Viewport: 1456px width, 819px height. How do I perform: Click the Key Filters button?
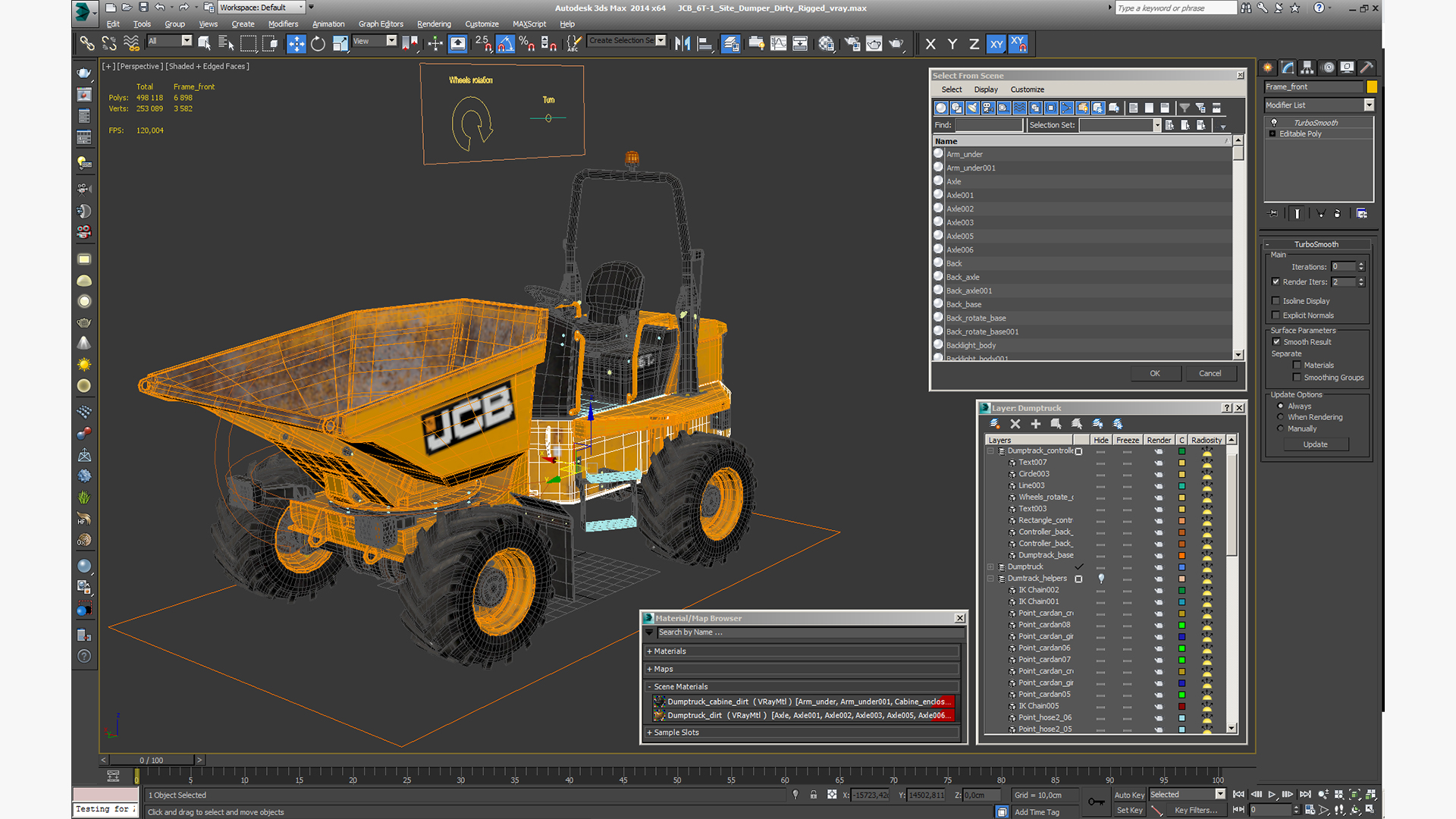1195,810
